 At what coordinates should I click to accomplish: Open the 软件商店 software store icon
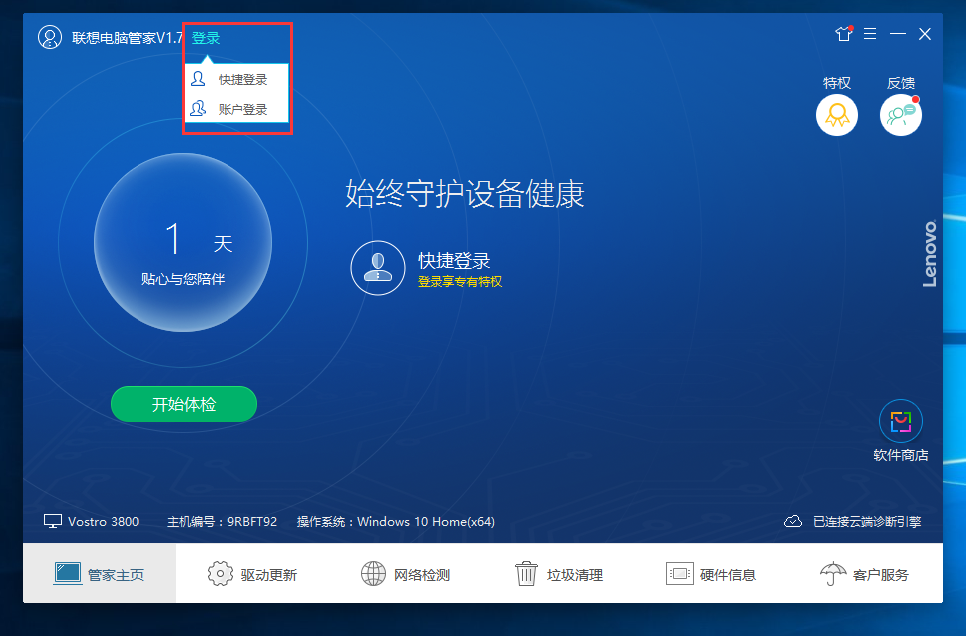click(x=901, y=421)
